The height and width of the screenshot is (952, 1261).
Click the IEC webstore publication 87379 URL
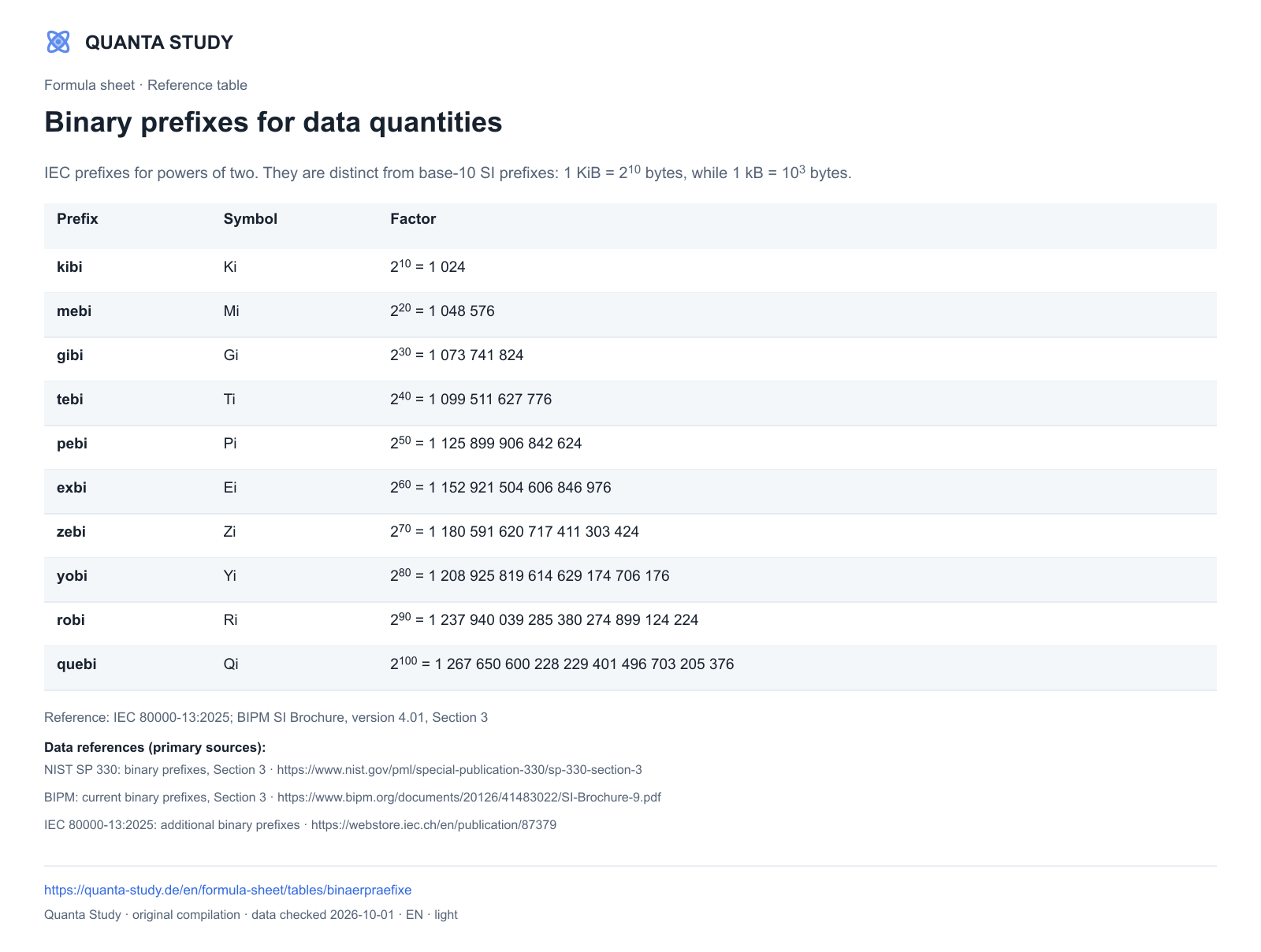[433, 824]
